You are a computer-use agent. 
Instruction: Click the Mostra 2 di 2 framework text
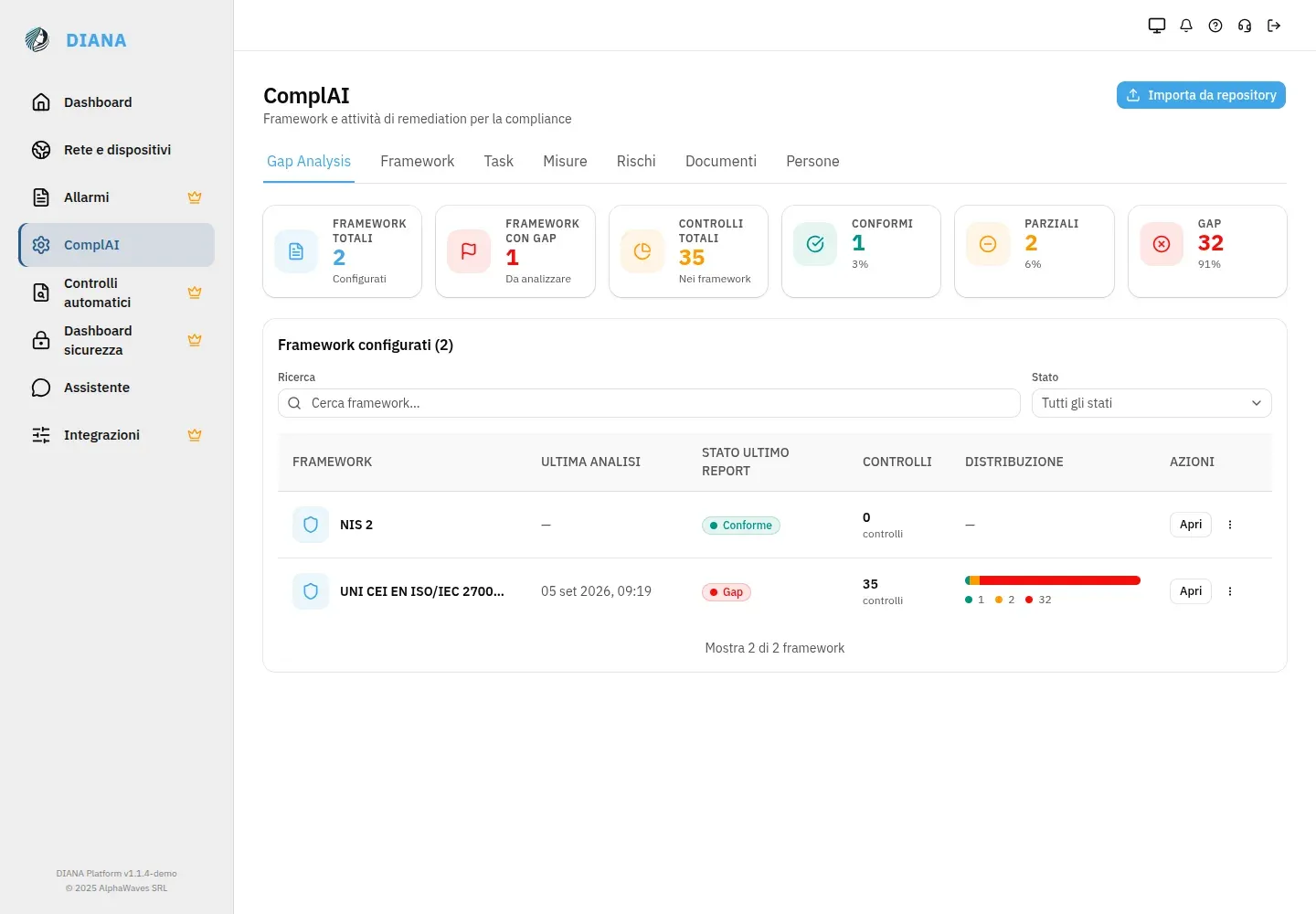[775, 648]
